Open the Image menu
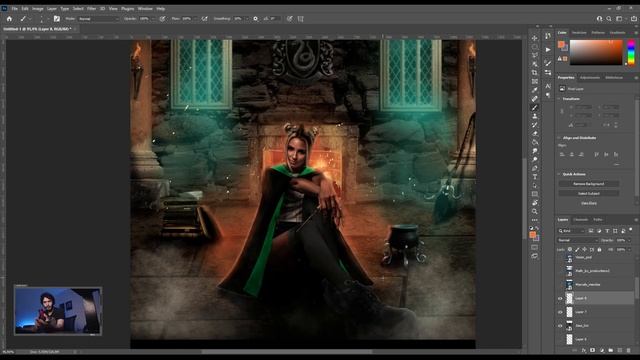 [38, 9]
